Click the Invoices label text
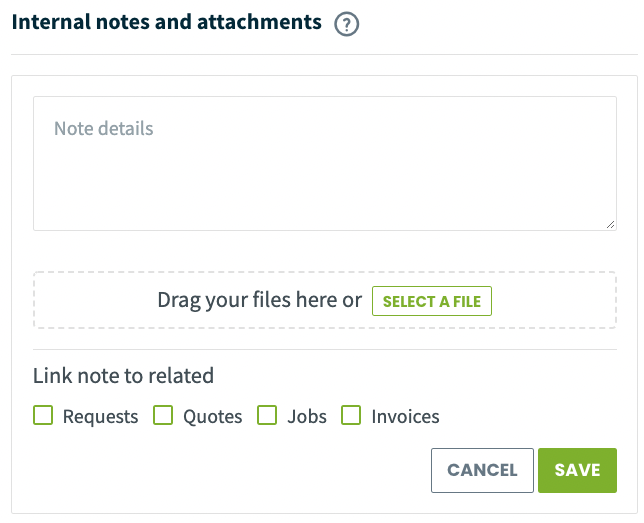Image resolution: width=644 pixels, height=523 pixels. 405,417
